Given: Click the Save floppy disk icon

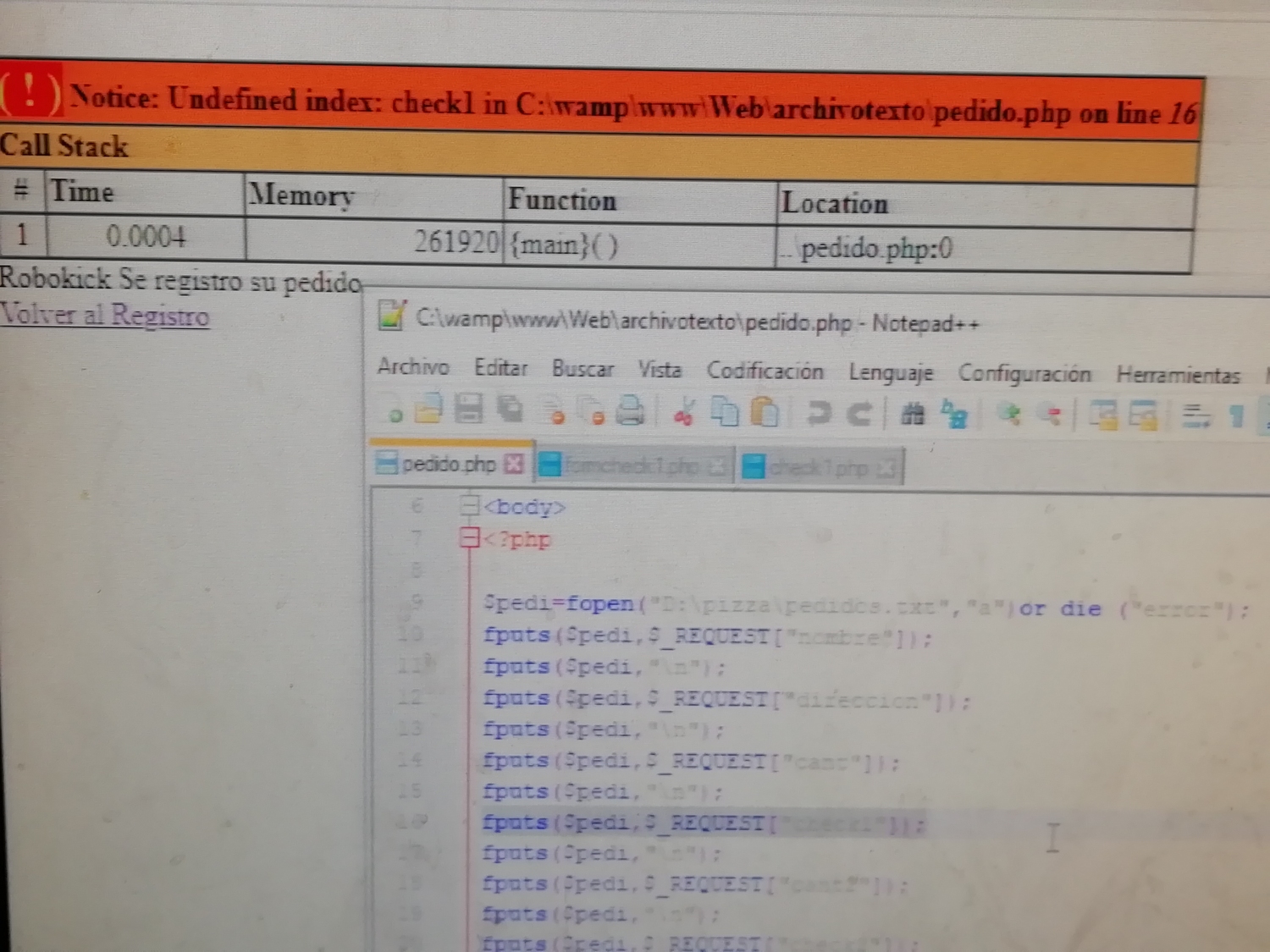Looking at the screenshot, I should tap(468, 409).
